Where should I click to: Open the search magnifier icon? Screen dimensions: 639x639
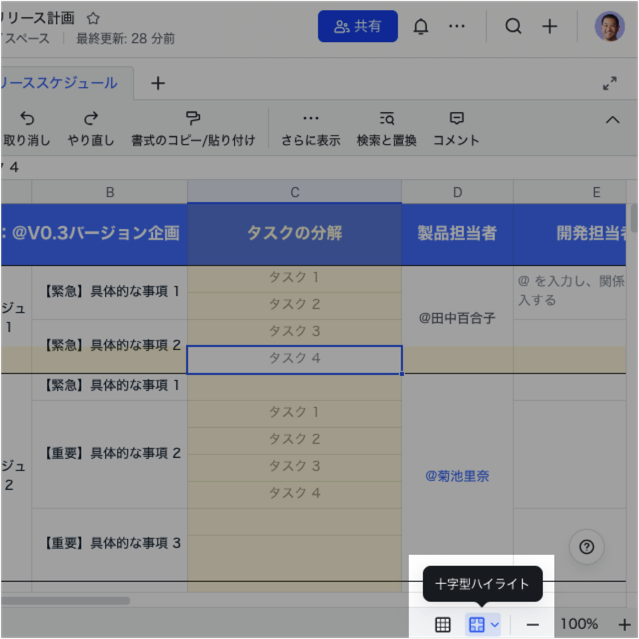tap(513, 27)
